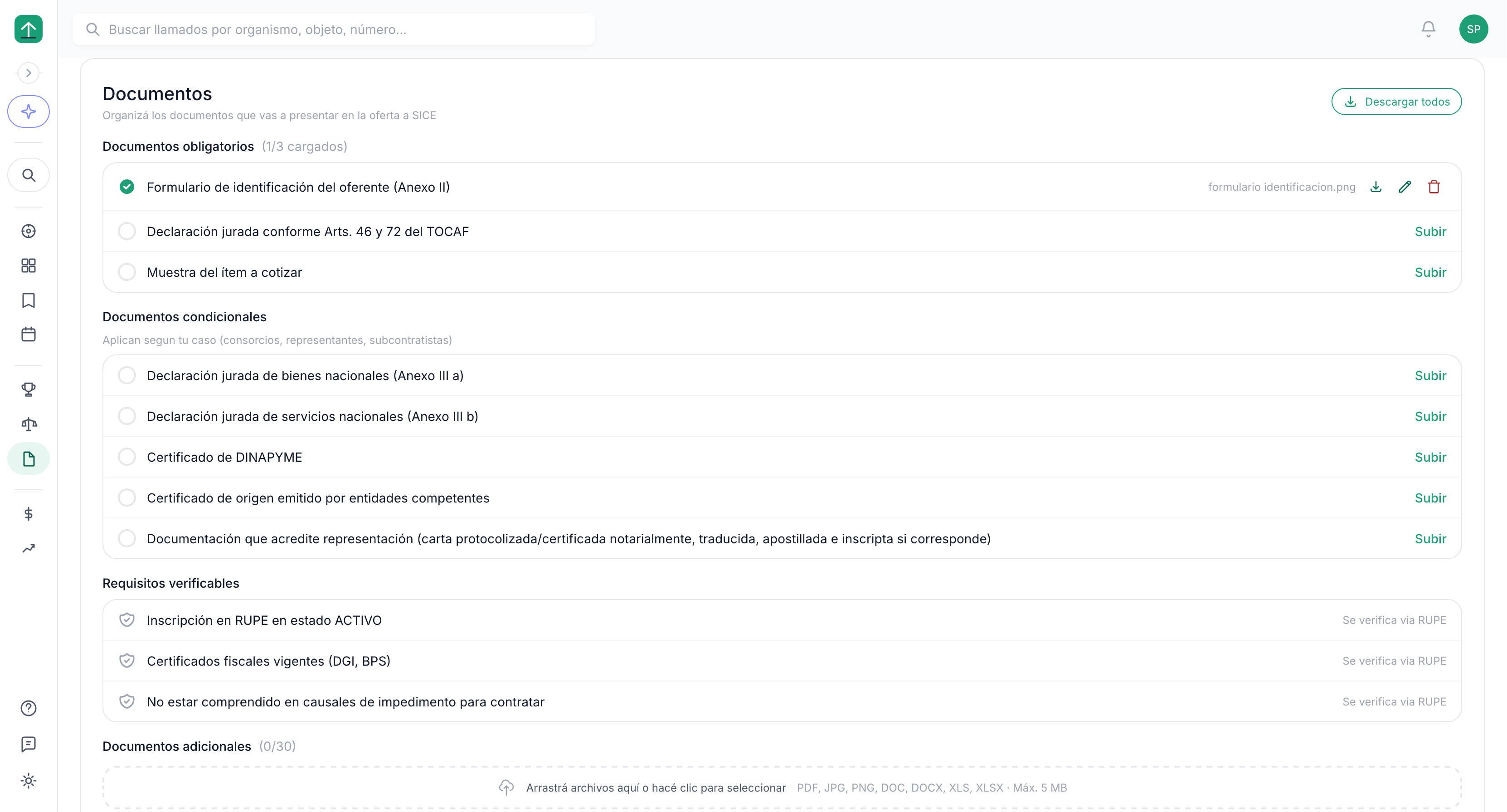Click Subir for bienes nacionales (Anexo III a)
The width and height of the screenshot is (1507, 812).
pyautogui.click(x=1430, y=375)
